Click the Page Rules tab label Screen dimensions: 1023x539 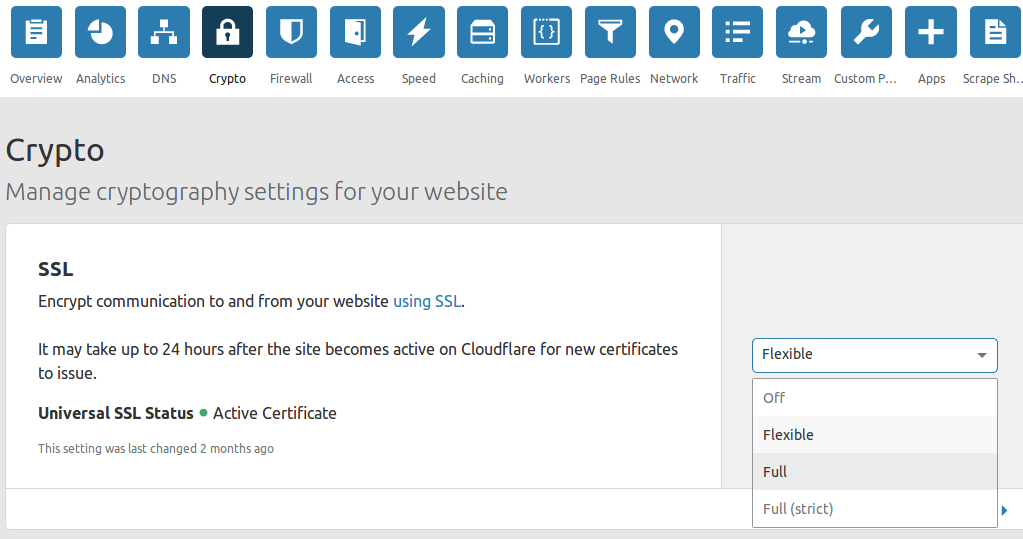pyautogui.click(x=610, y=78)
